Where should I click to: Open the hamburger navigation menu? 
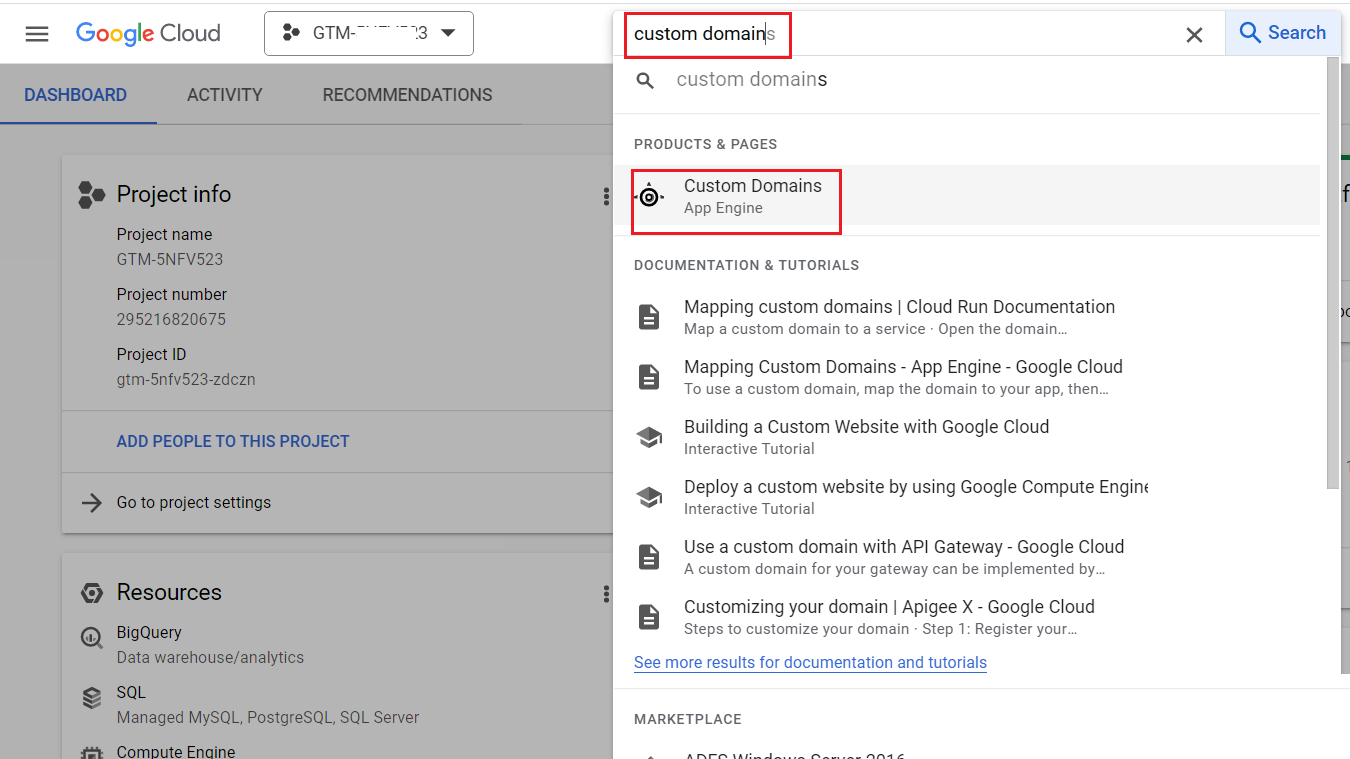pos(37,33)
